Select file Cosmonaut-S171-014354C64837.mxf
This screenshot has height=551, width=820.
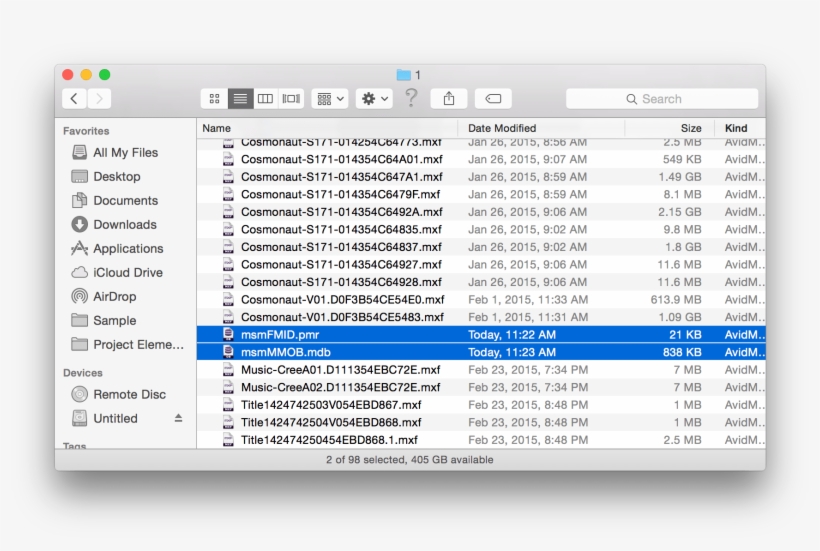pyautogui.click(x=481, y=247)
